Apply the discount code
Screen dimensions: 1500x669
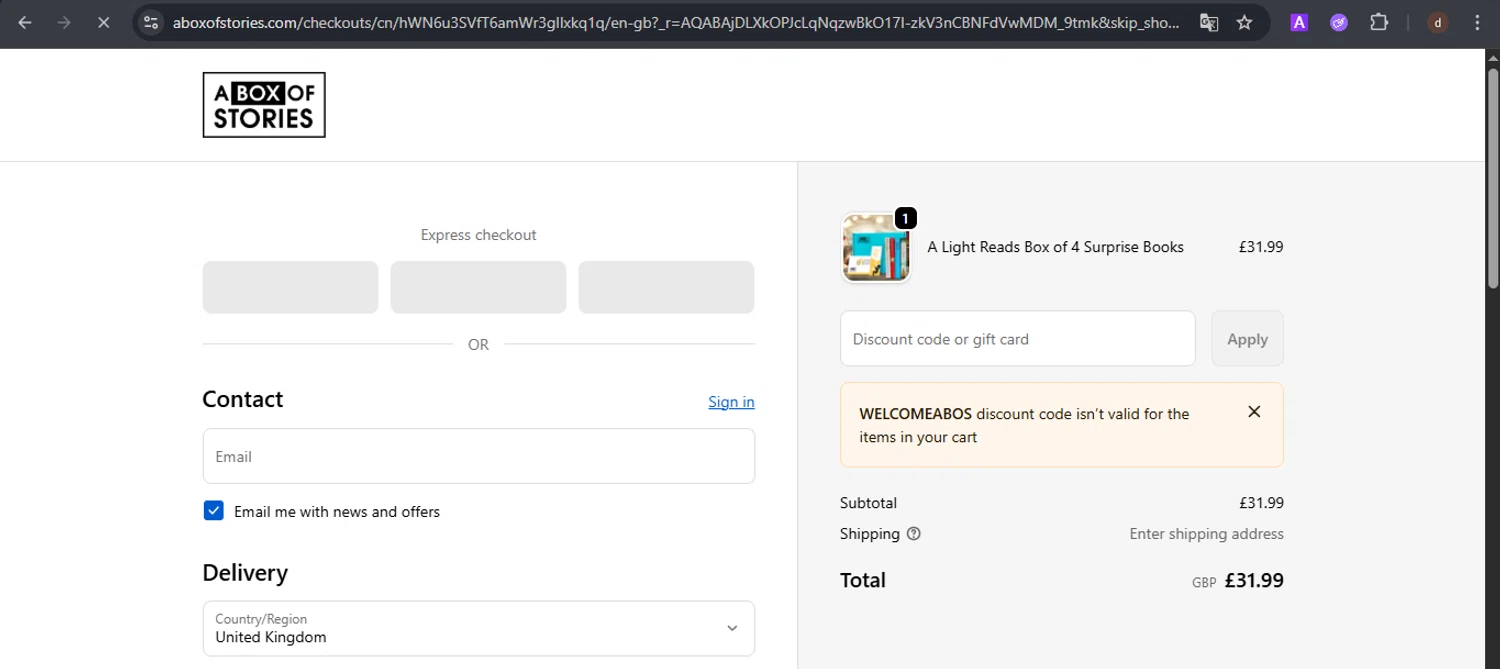(x=1247, y=339)
